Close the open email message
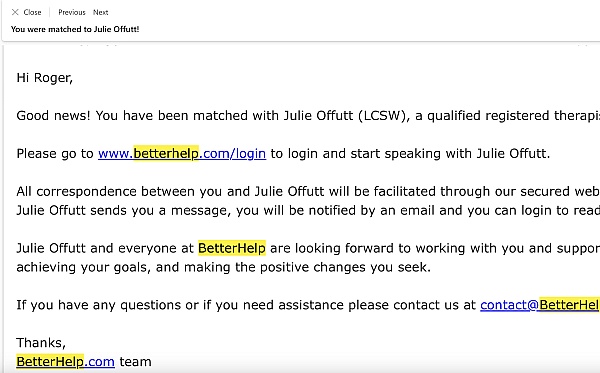This screenshot has height=373, width=600. point(26,12)
